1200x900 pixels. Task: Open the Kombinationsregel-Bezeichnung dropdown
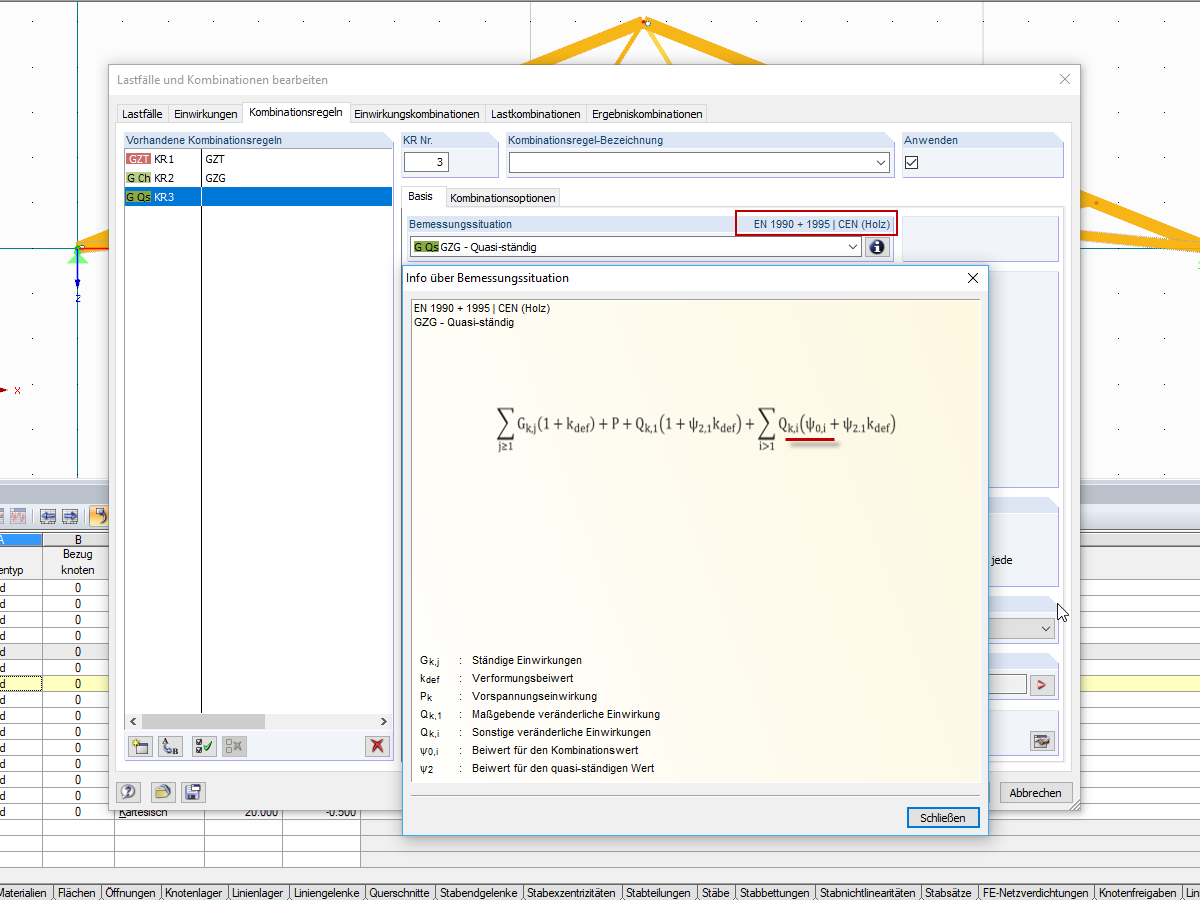click(x=880, y=162)
